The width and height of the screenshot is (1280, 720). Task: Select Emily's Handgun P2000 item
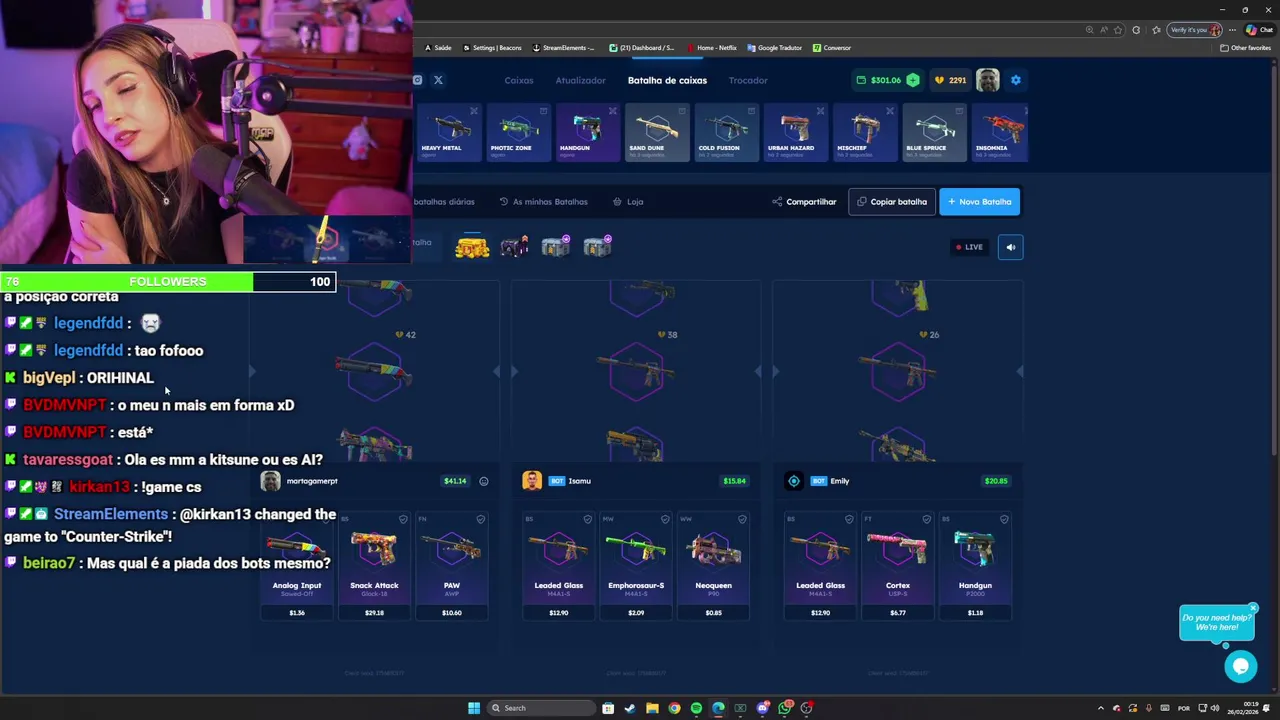975,565
